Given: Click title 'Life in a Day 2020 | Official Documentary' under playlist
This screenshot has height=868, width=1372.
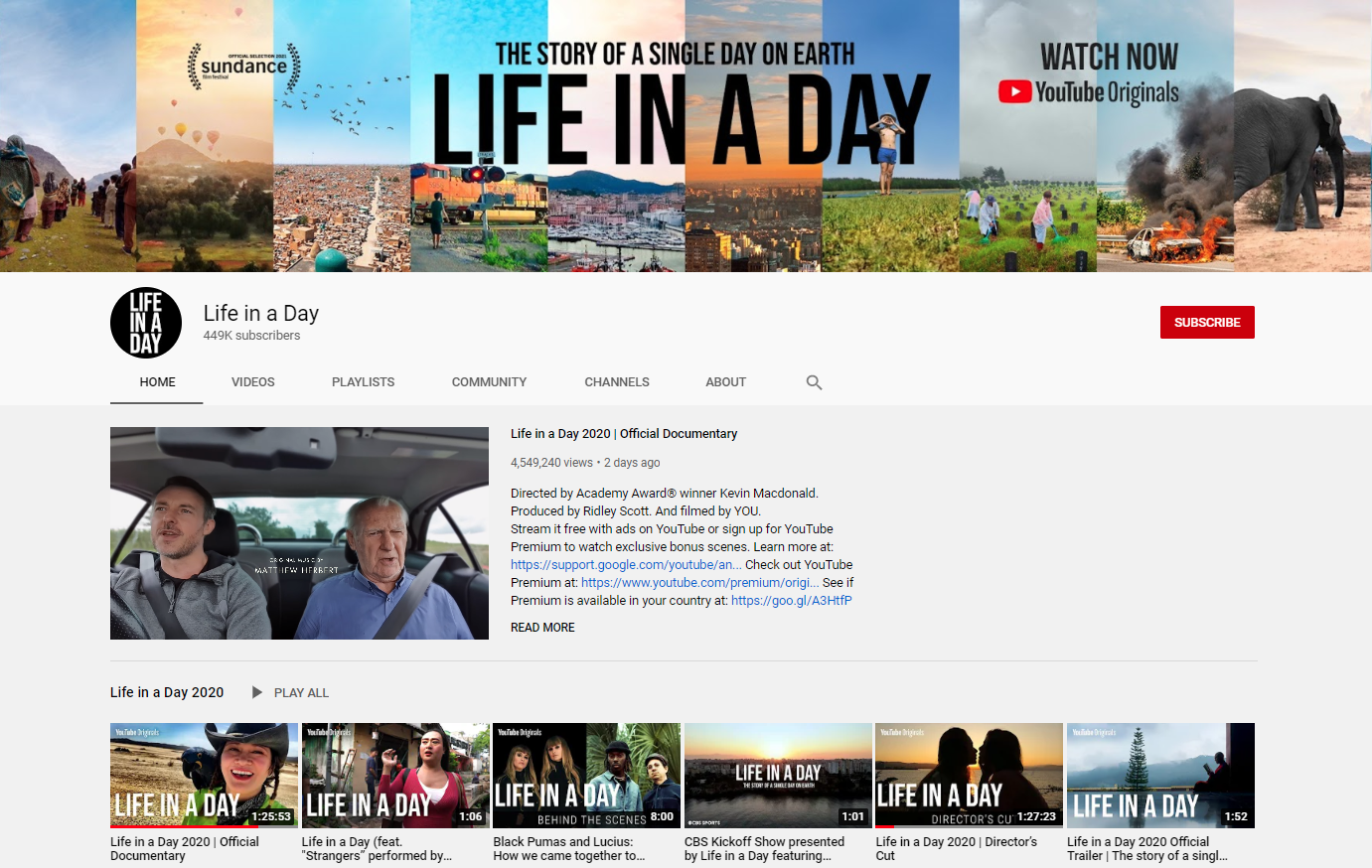Looking at the screenshot, I should [185, 848].
